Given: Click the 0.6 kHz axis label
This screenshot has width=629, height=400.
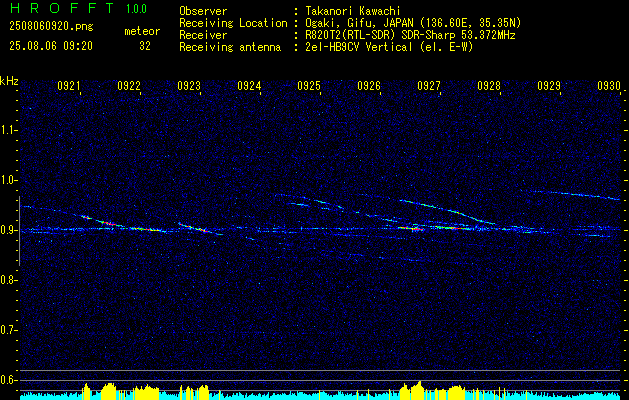Looking at the screenshot, I should point(8,380).
